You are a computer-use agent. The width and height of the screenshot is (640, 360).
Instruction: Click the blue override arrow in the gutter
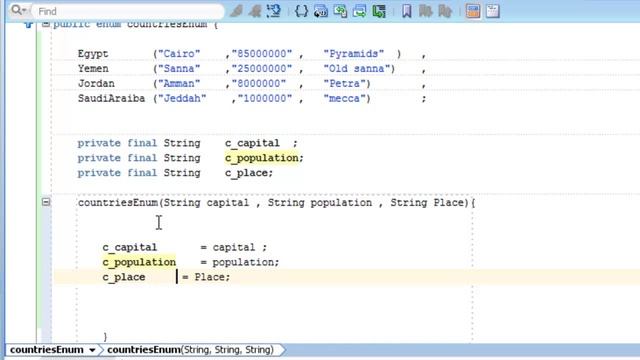tap(28, 24)
